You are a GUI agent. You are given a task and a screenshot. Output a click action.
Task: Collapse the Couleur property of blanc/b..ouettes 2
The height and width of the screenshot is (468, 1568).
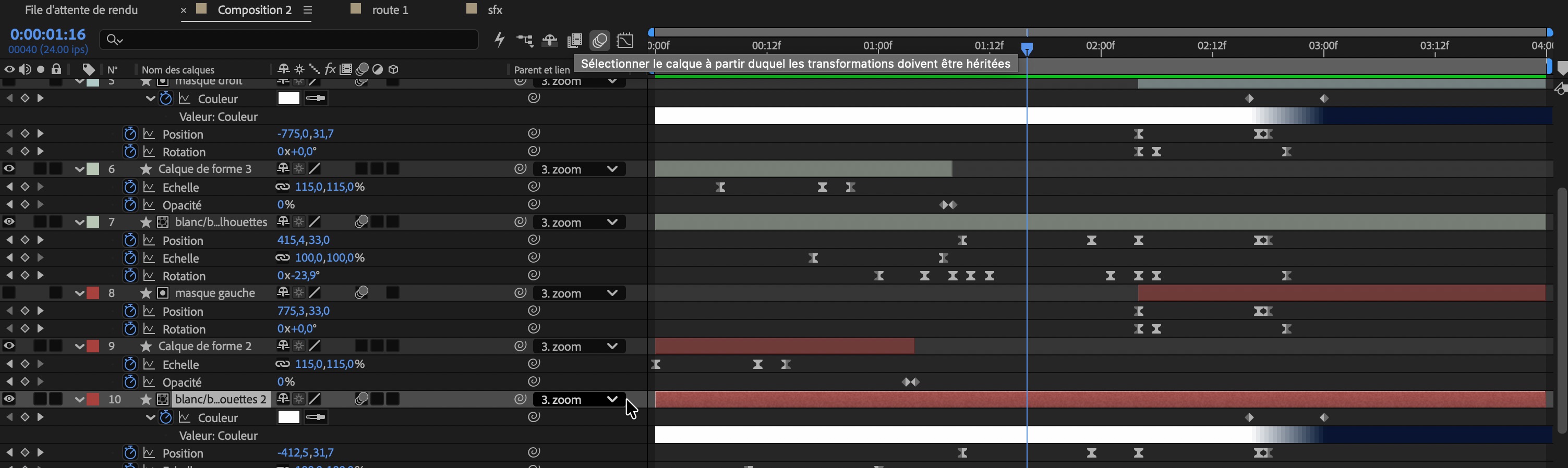150,417
